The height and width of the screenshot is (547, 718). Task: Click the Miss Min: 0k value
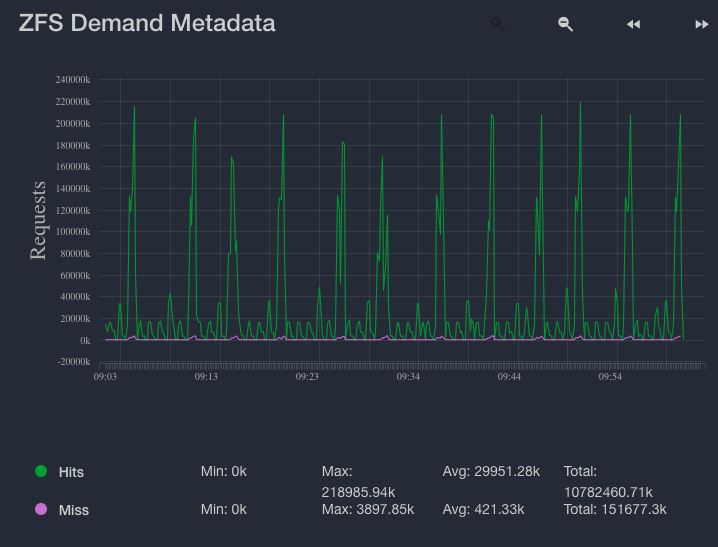223,509
